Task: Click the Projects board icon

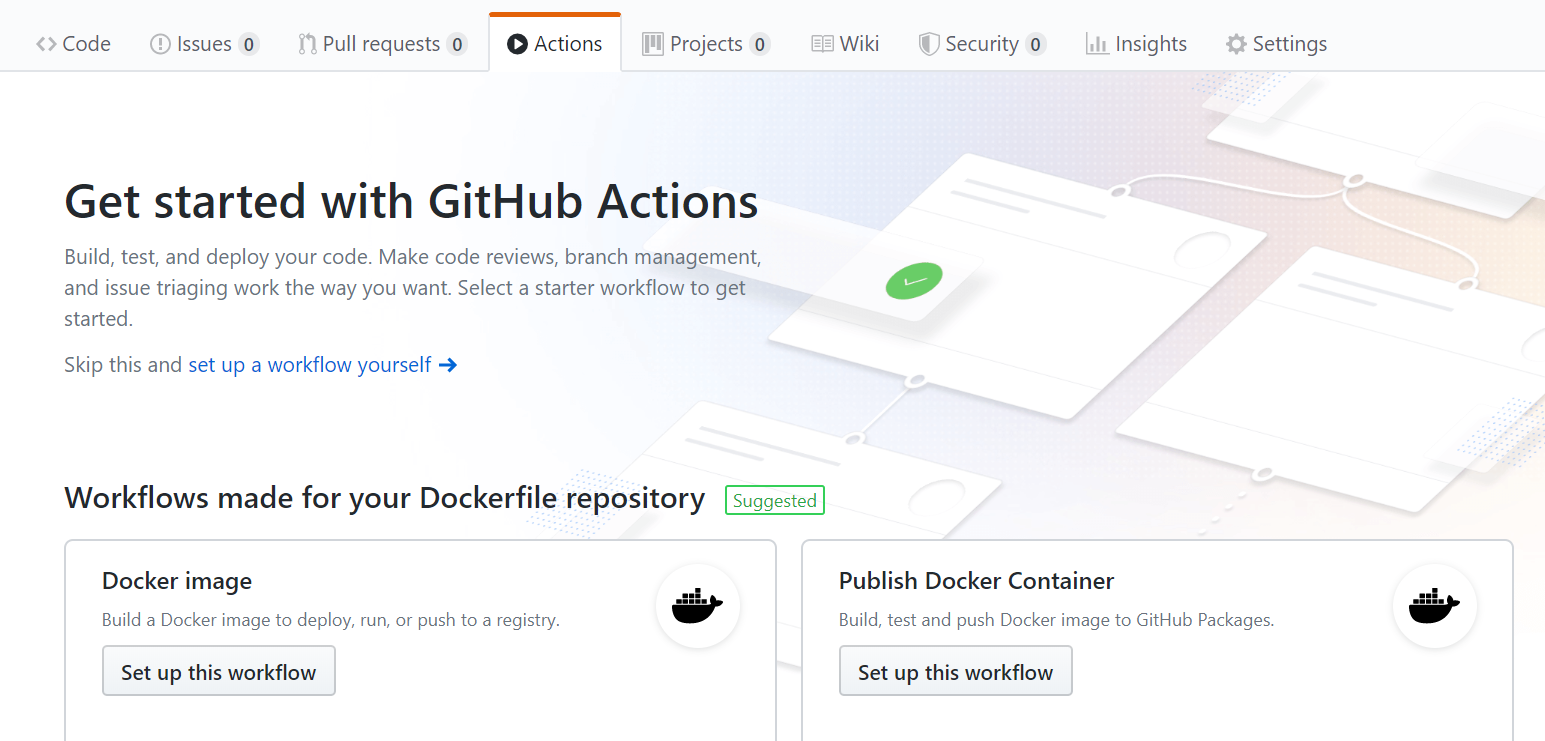Action: [x=653, y=44]
